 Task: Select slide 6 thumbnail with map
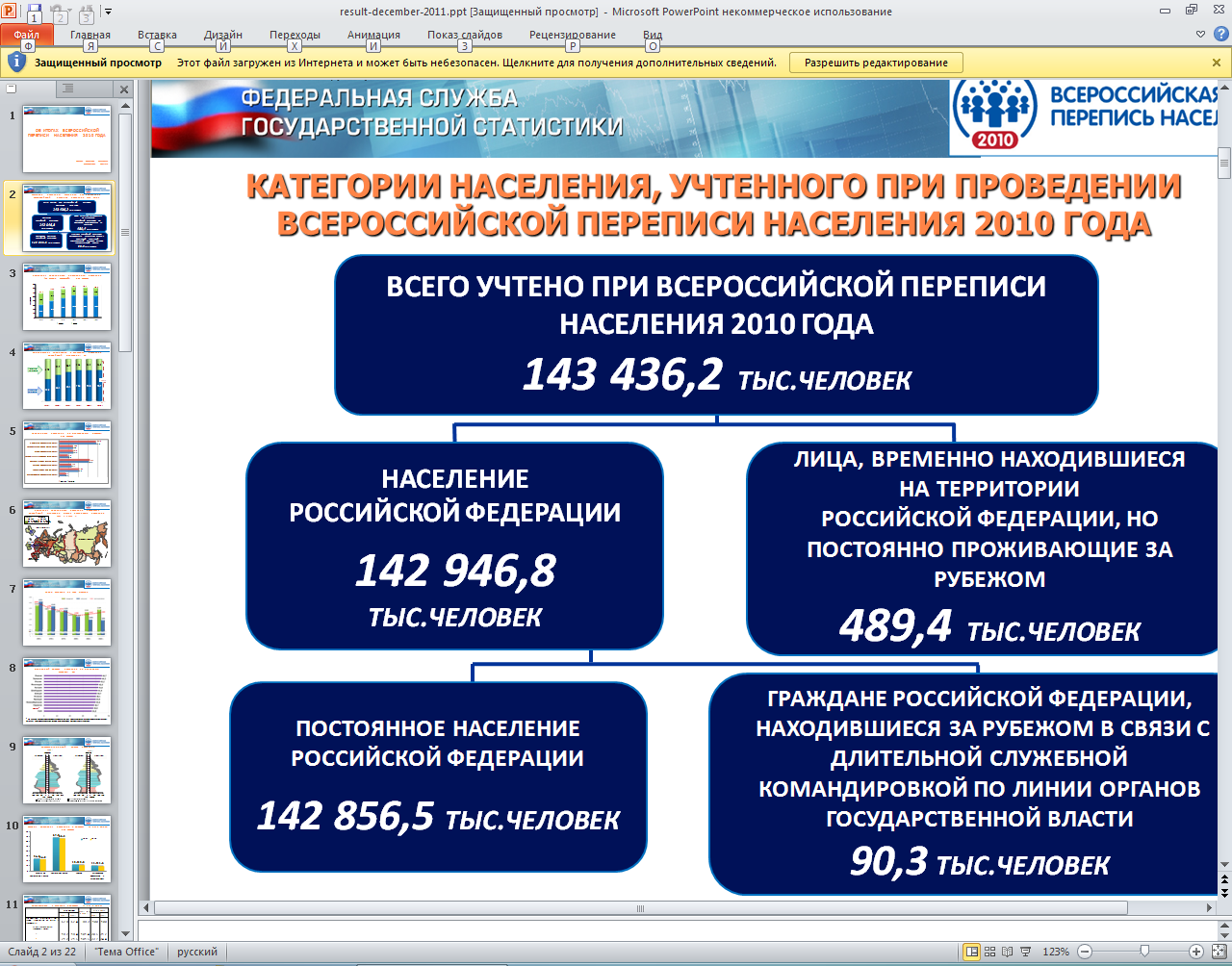[67, 534]
